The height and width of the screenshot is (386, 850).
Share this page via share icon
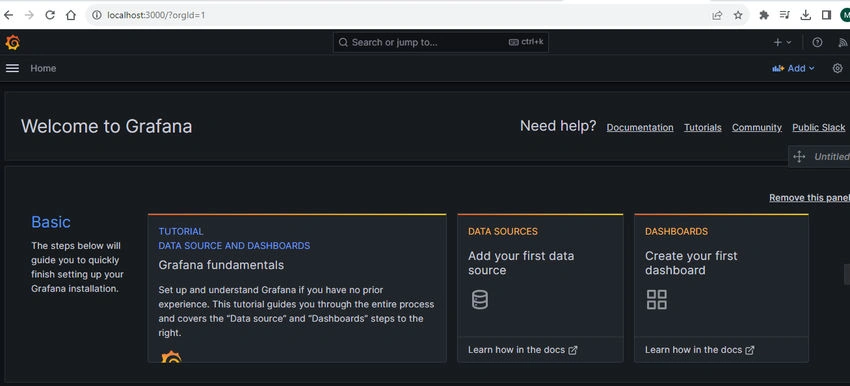717,15
